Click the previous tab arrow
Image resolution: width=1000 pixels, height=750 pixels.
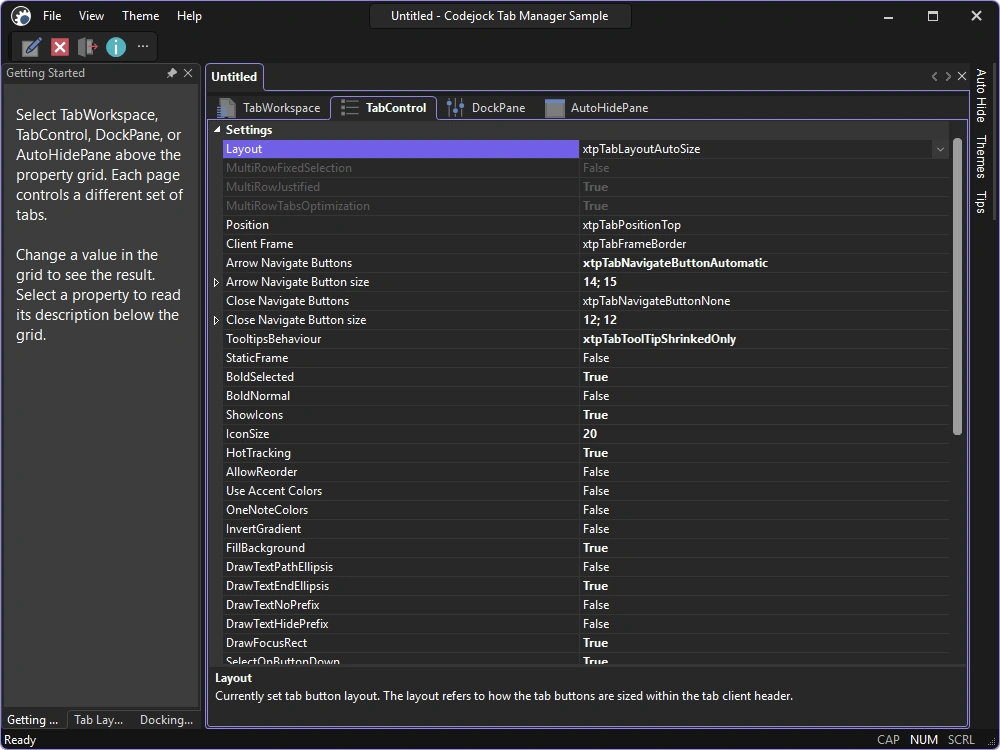point(934,77)
